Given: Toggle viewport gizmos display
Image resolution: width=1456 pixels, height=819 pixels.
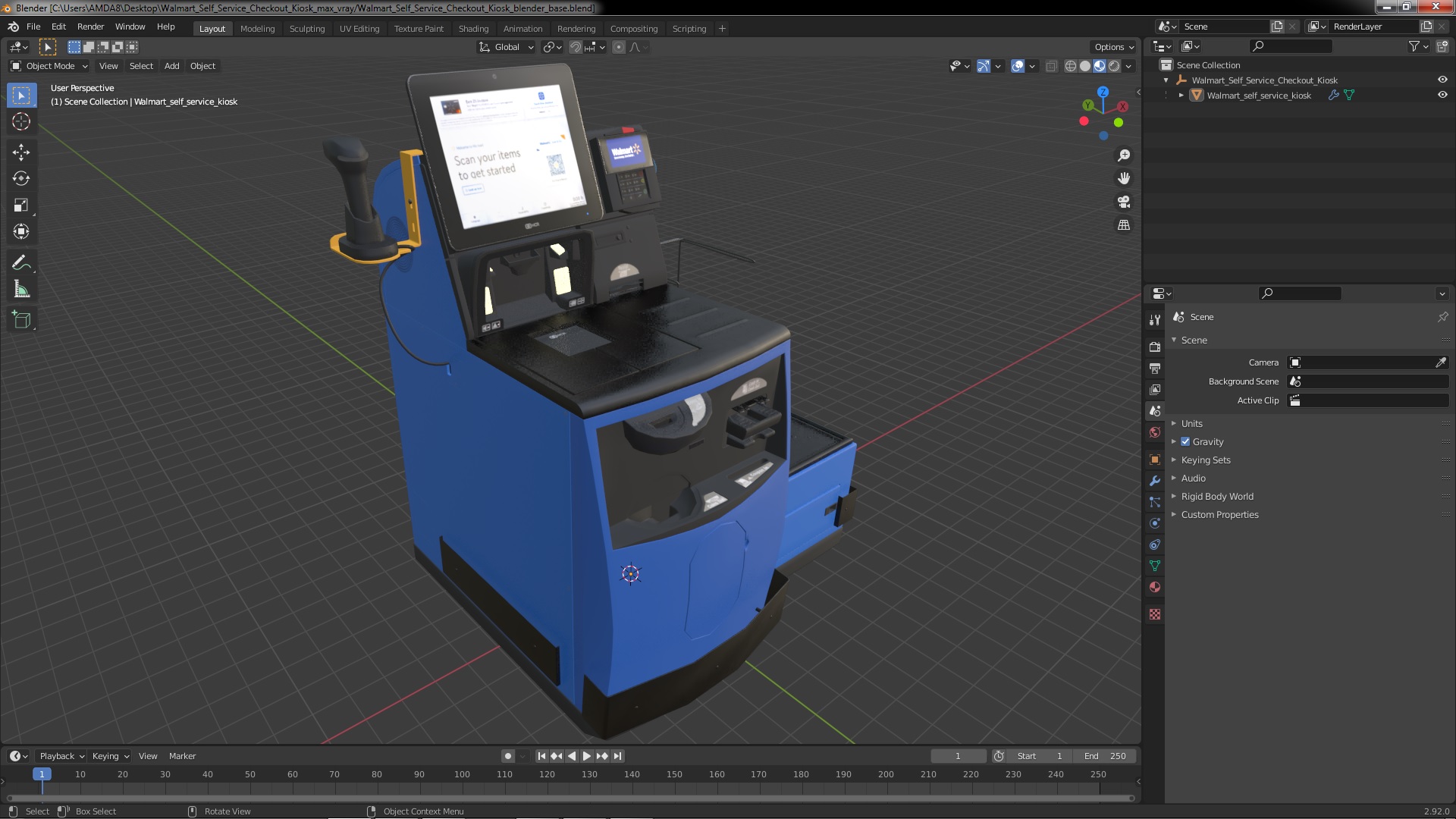Looking at the screenshot, I should pos(984,66).
